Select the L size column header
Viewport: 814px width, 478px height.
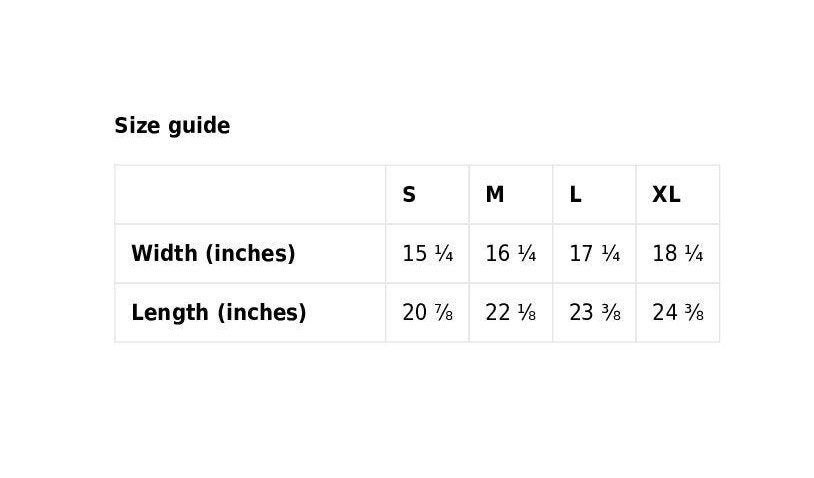pyautogui.click(x=594, y=195)
